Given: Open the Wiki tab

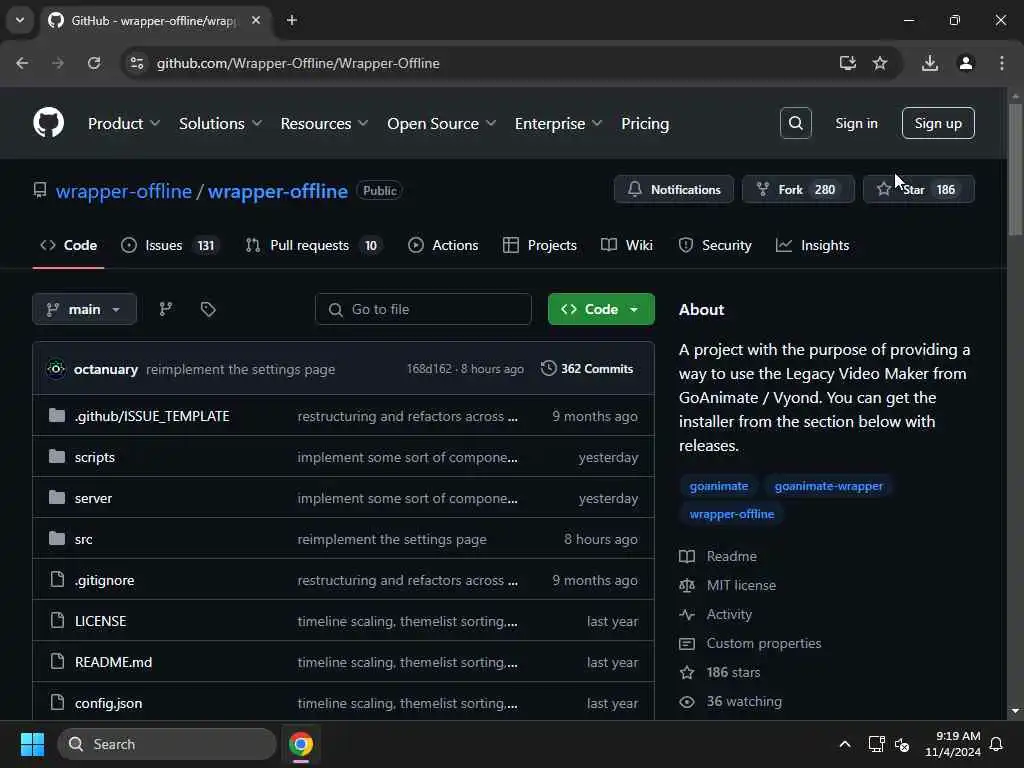Looking at the screenshot, I should coord(626,245).
